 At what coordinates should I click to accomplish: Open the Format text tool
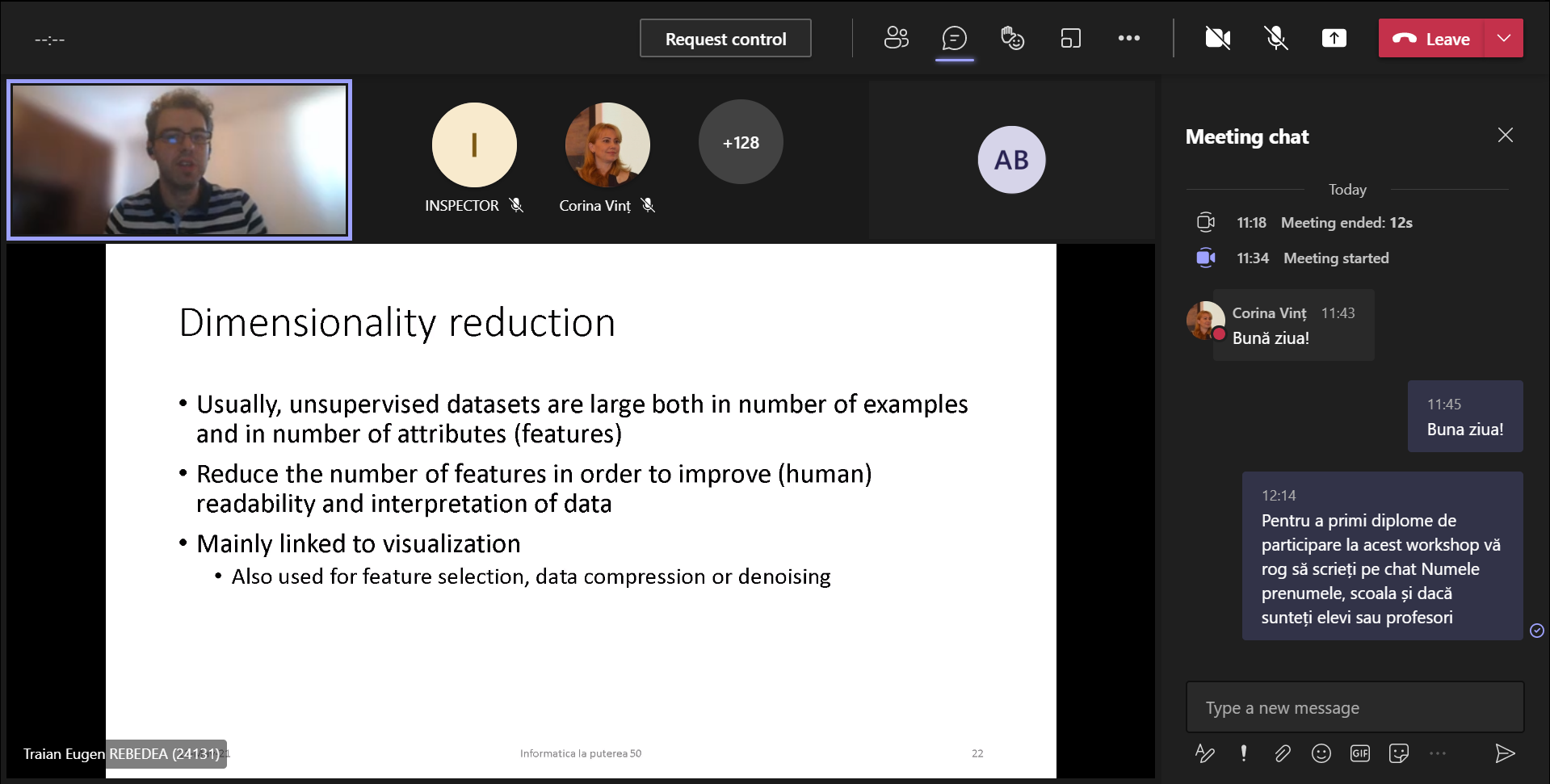[1204, 753]
